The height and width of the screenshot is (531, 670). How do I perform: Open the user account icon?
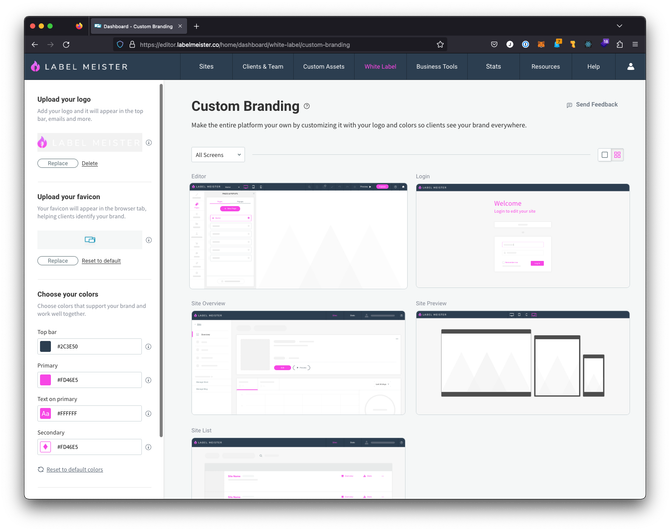tap(630, 66)
